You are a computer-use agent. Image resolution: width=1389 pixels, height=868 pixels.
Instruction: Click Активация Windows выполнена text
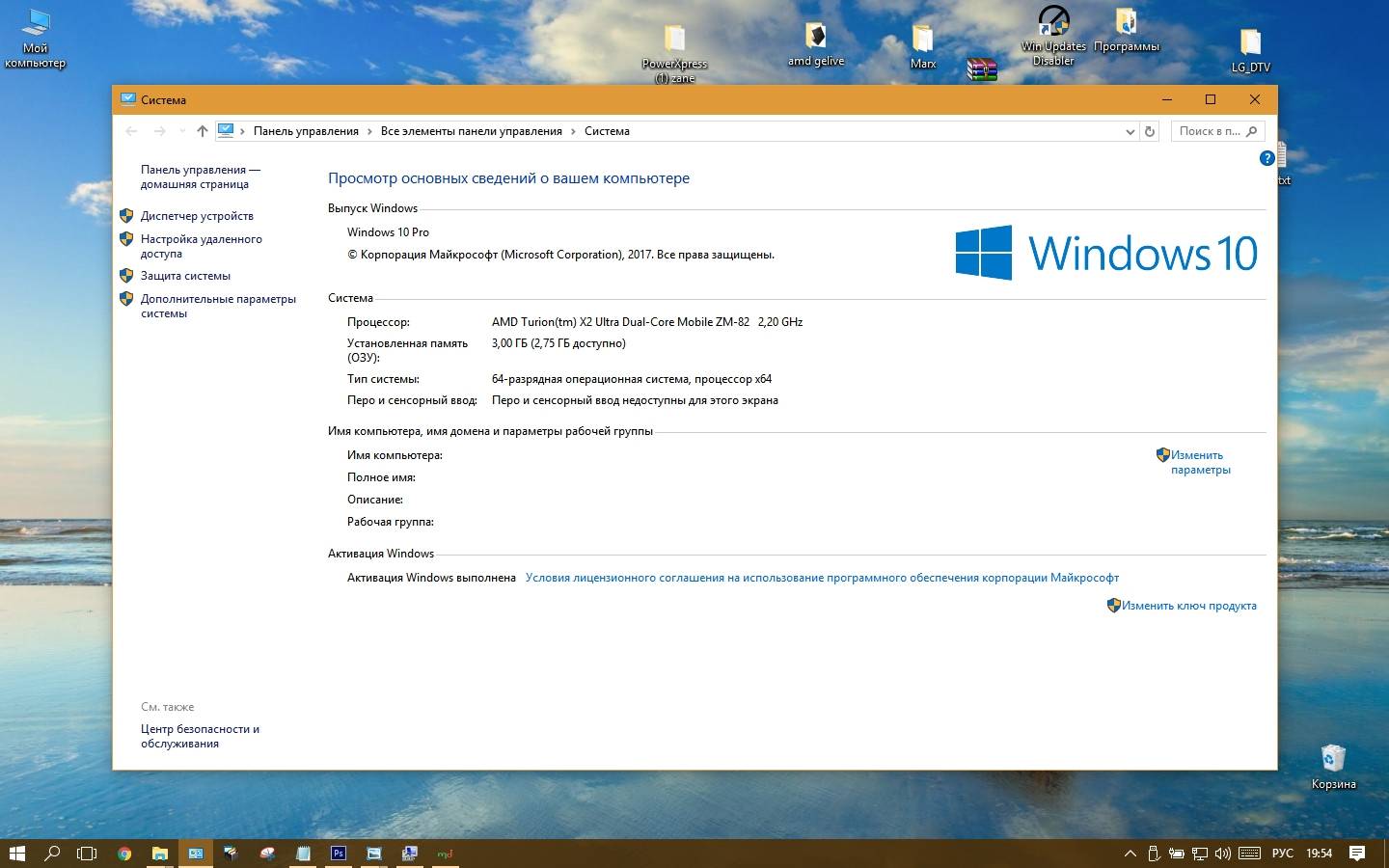[431, 578]
